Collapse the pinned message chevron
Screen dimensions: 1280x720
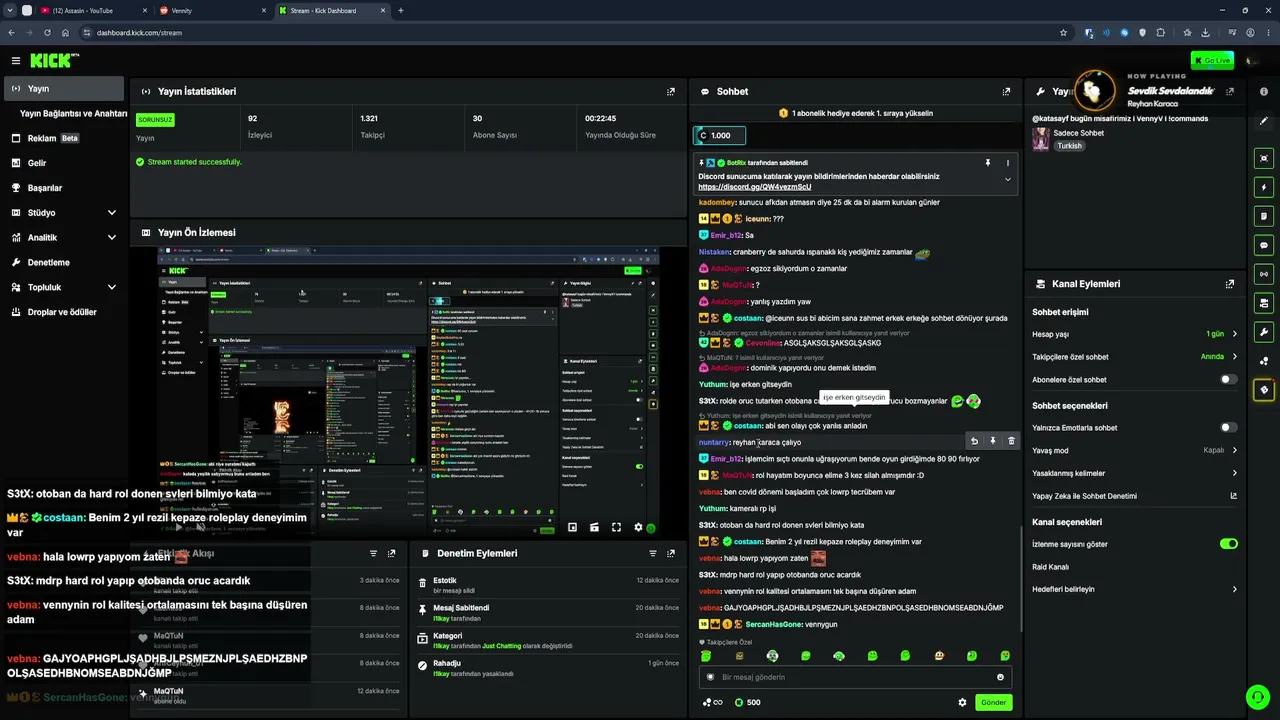coord(1007,180)
